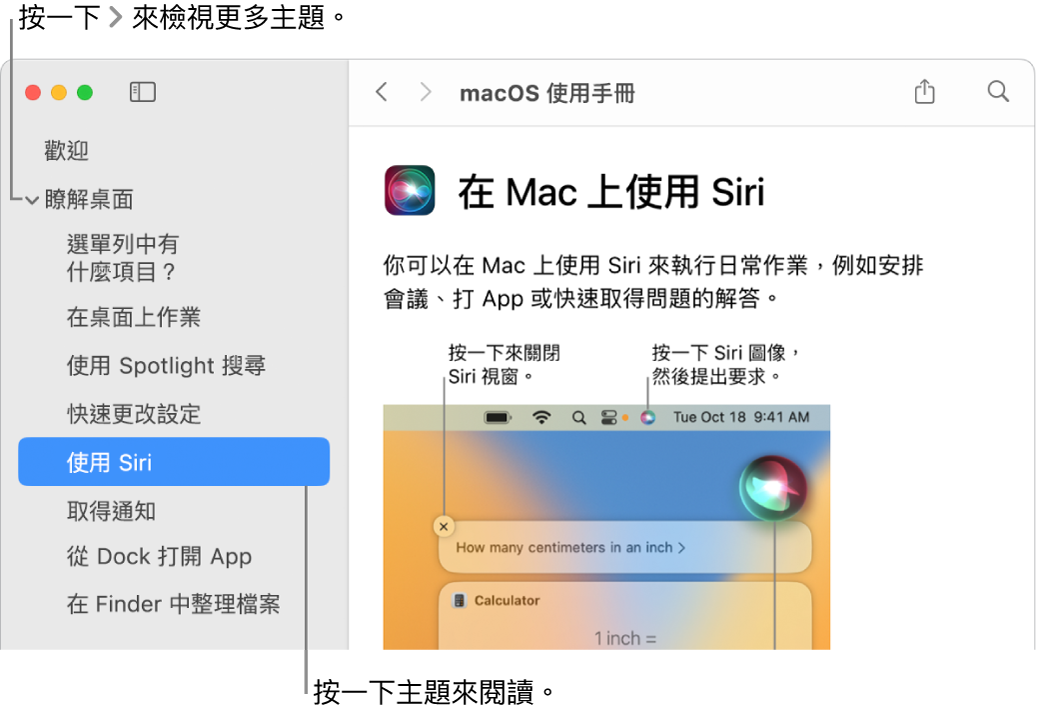This screenshot has height=716, width=1037.
Task: Click the large Siri orb
Action: [773, 488]
